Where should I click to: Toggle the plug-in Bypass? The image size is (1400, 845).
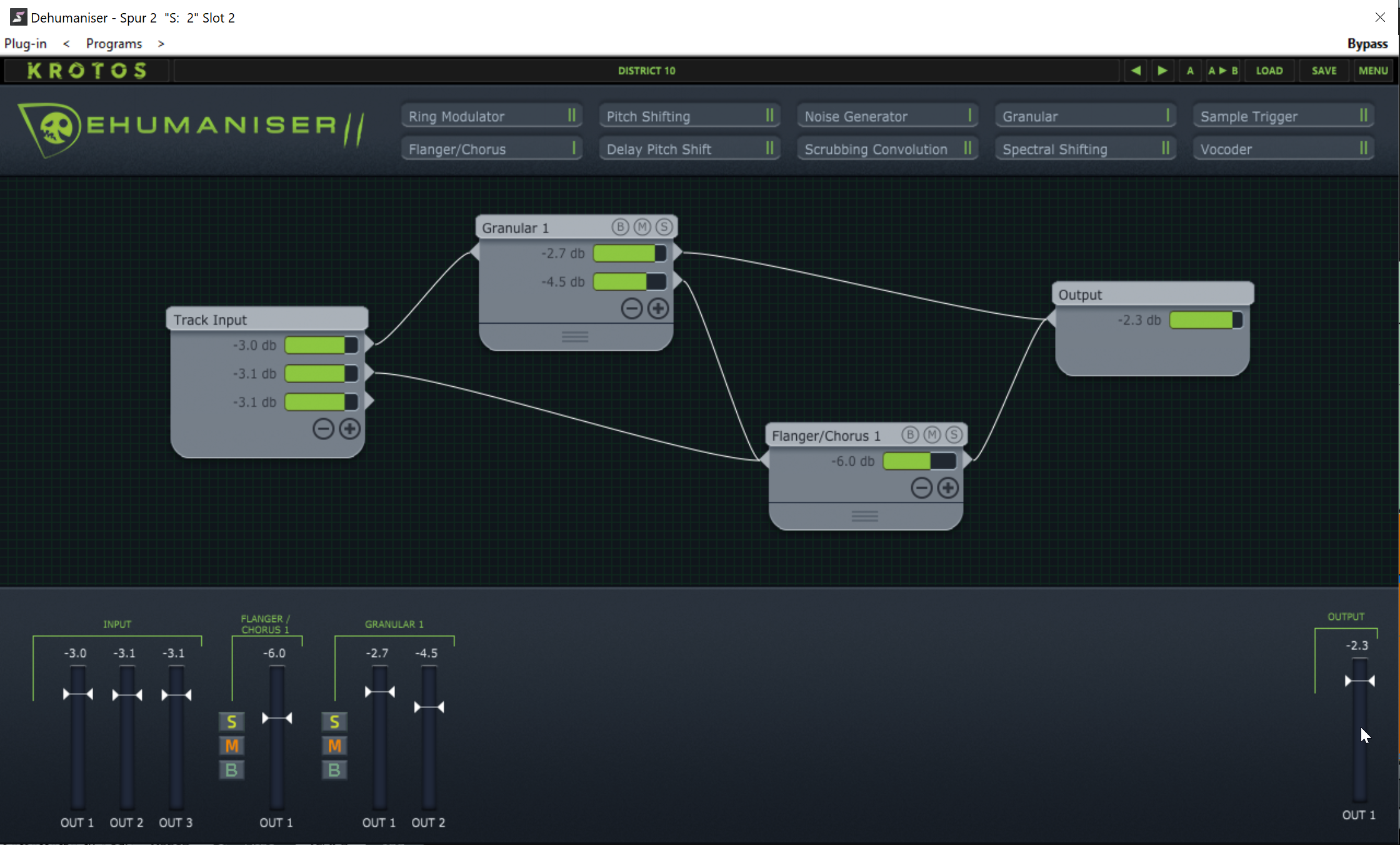click(x=1367, y=44)
